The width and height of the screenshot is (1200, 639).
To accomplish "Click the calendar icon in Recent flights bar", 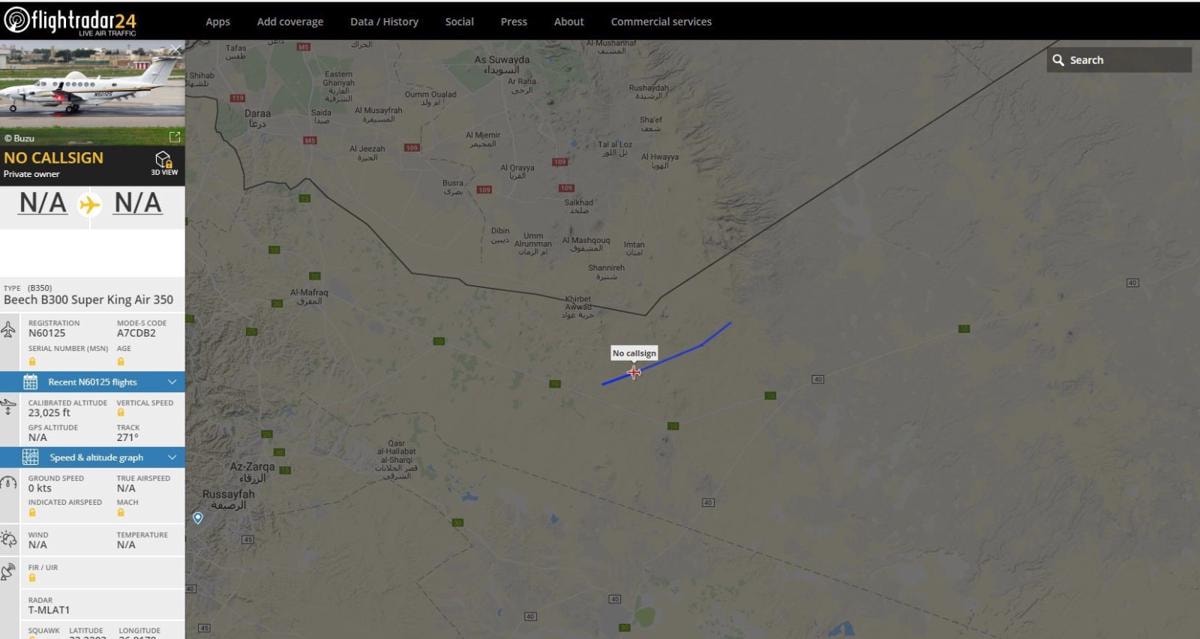I will (x=30, y=382).
